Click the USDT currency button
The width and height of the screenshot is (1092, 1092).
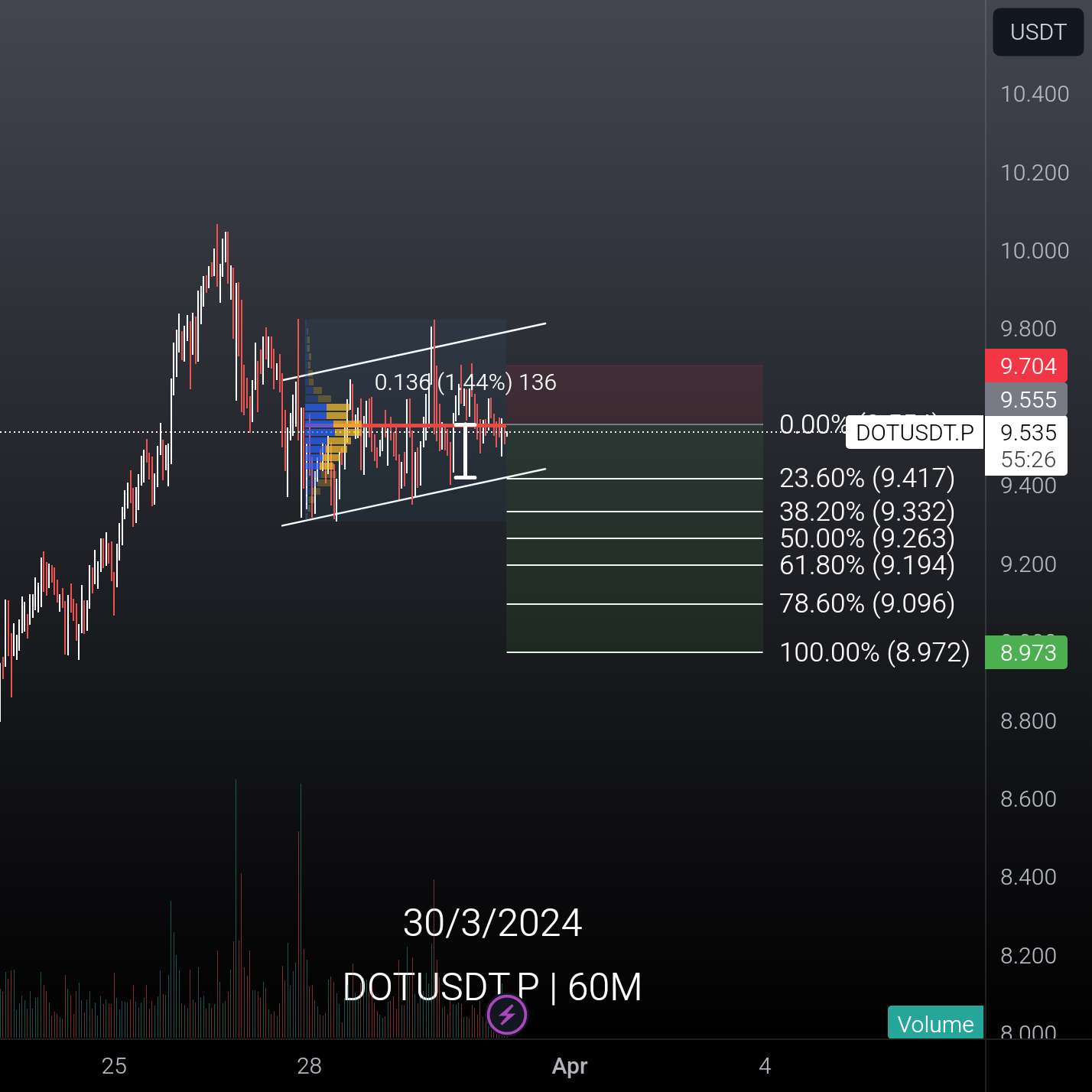pyautogui.click(x=1038, y=32)
